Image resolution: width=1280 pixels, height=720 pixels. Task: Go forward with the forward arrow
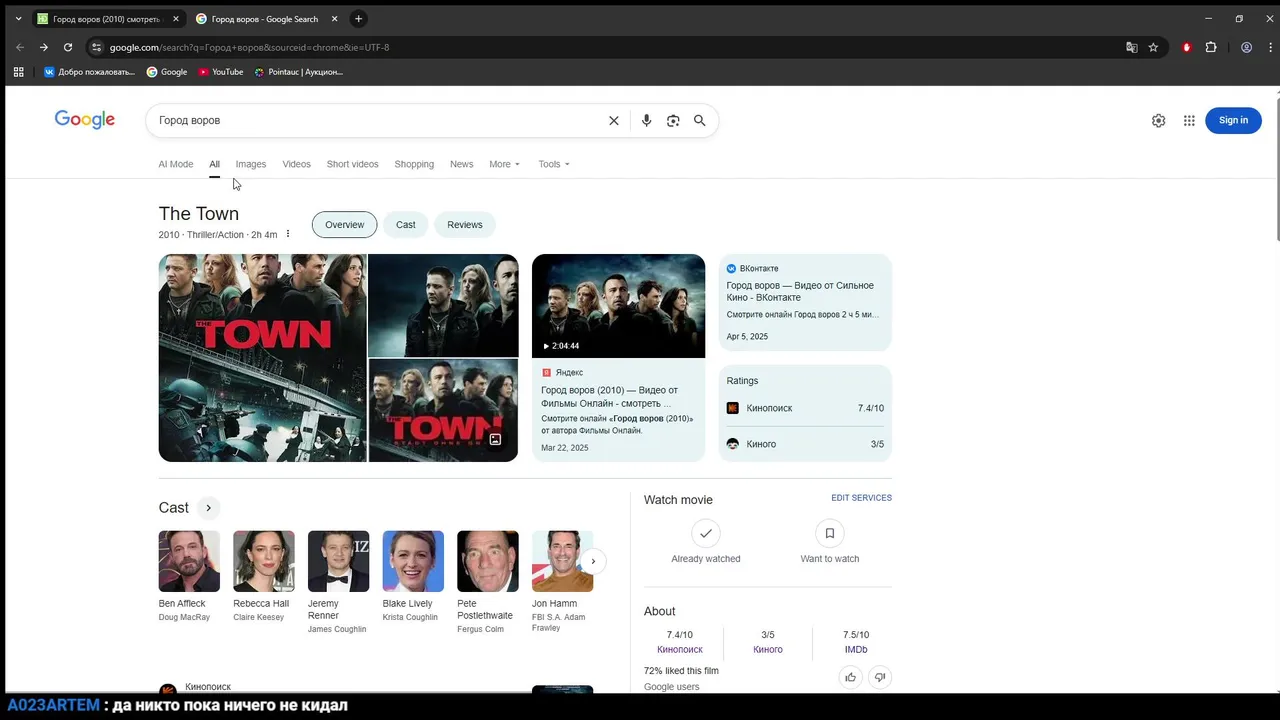point(44,47)
